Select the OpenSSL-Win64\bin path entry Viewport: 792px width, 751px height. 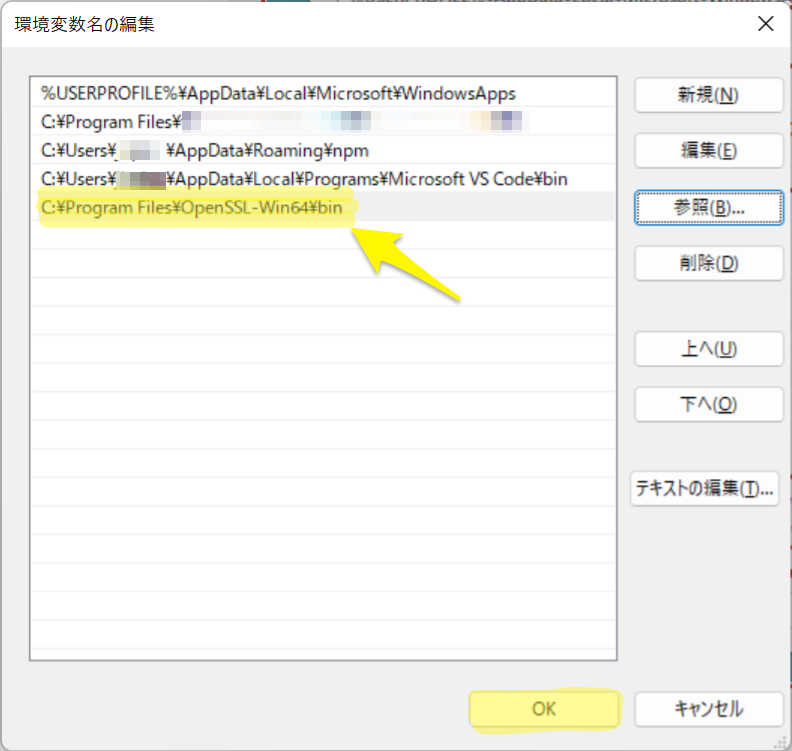tap(323, 207)
